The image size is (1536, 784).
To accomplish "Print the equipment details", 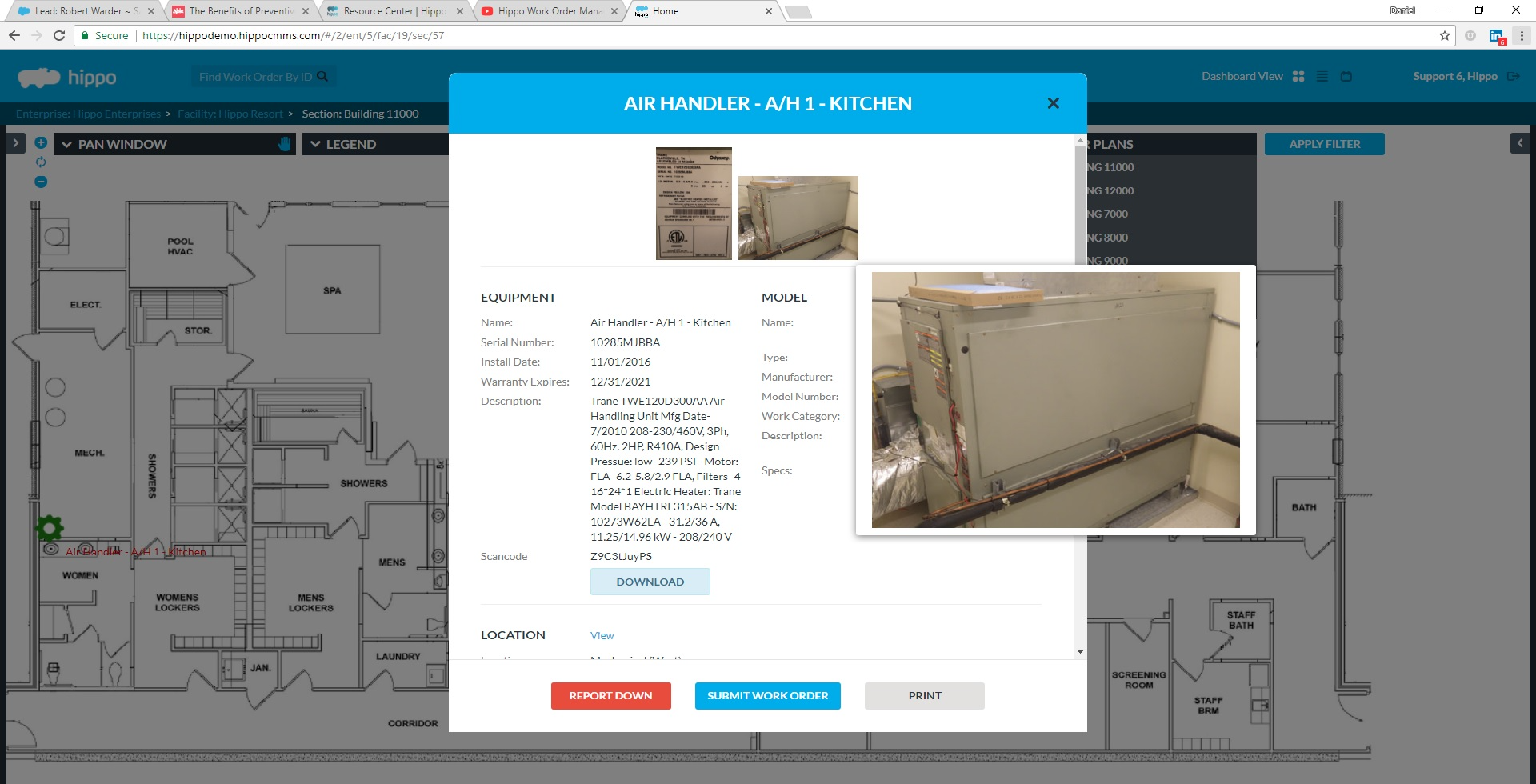I will pyautogui.click(x=925, y=696).
